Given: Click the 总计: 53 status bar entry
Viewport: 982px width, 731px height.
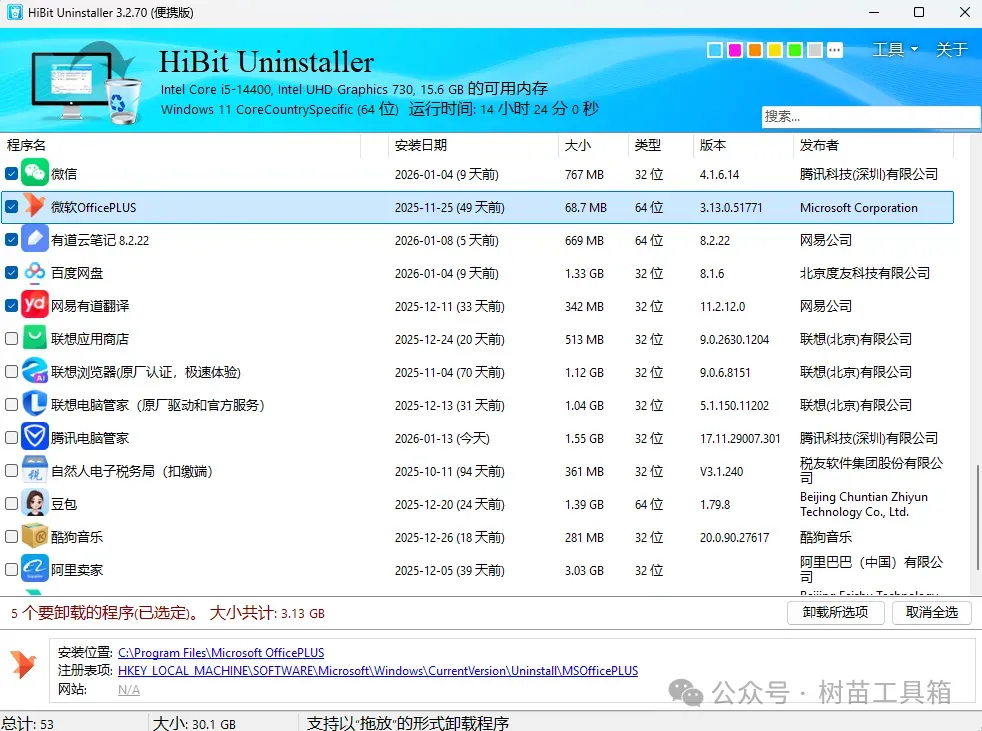Looking at the screenshot, I should pos(28,723).
